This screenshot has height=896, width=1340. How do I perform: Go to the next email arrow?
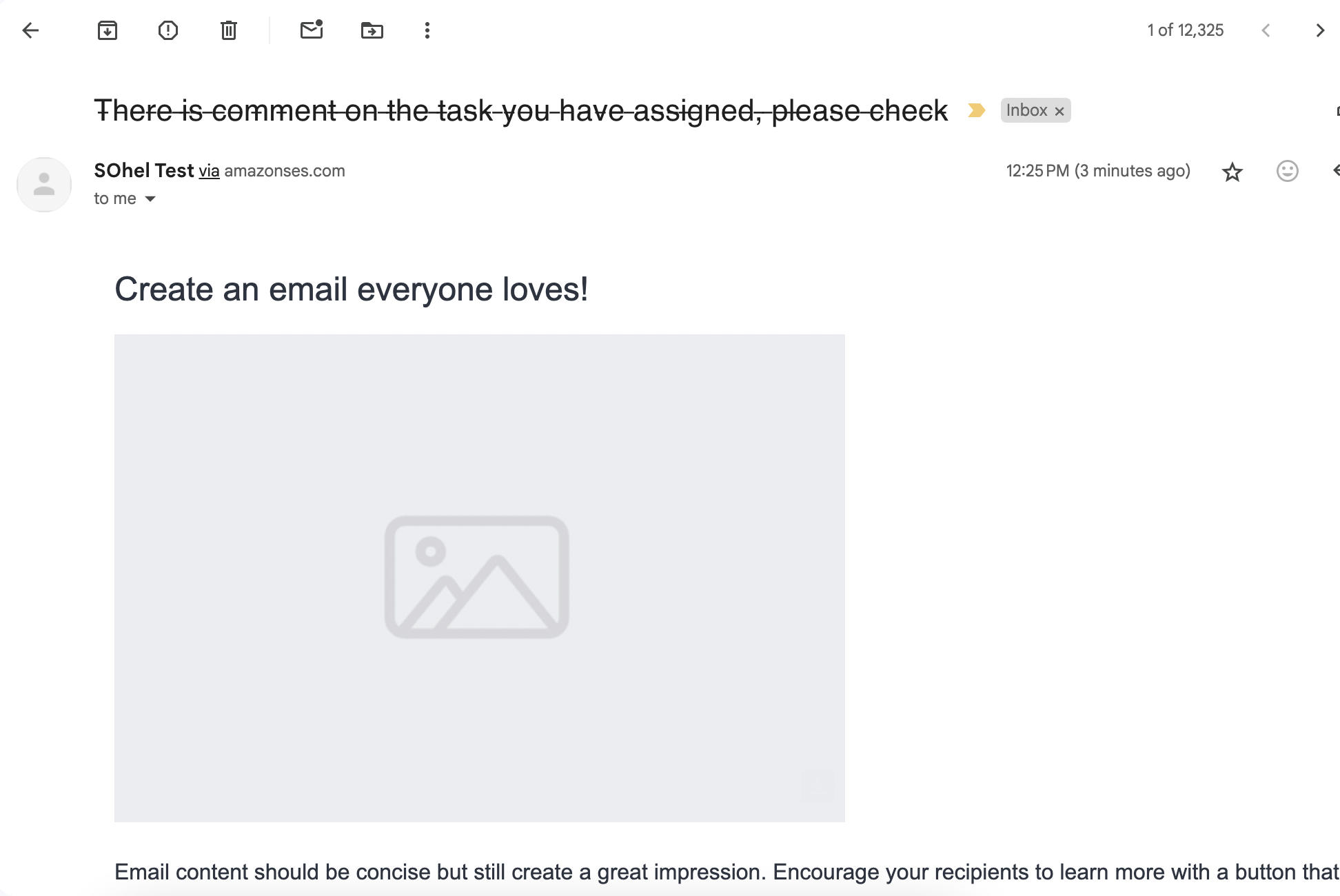point(1320,30)
